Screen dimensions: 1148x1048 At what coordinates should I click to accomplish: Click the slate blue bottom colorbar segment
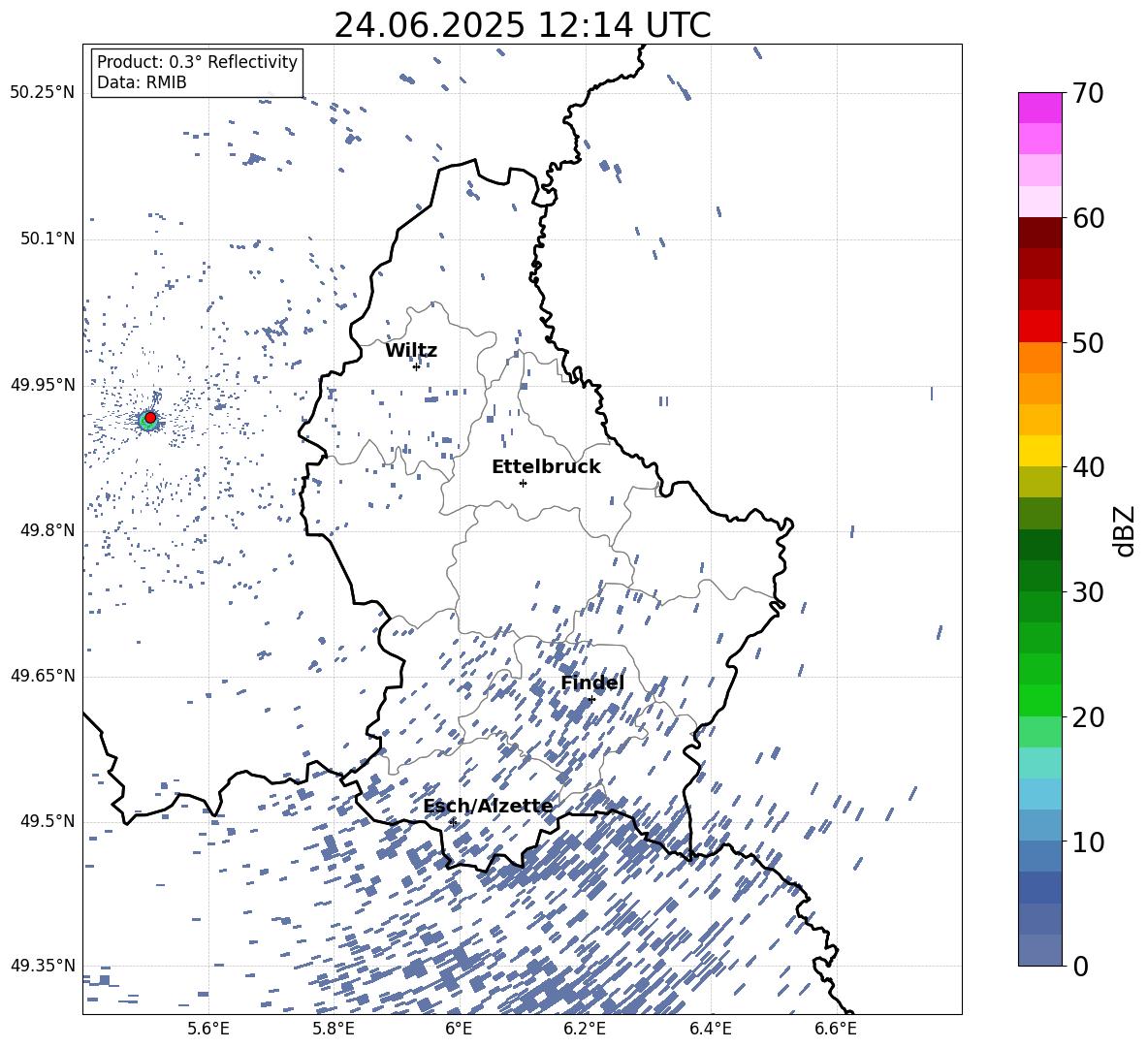1039,950
